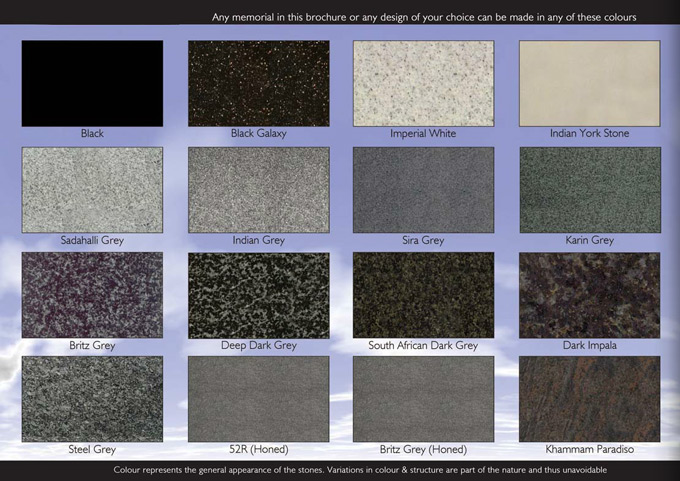The width and height of the screenshot is (680, 481).
Task: Click the 52R (Honed) stone swatch
Action: [x=258, y=399]
